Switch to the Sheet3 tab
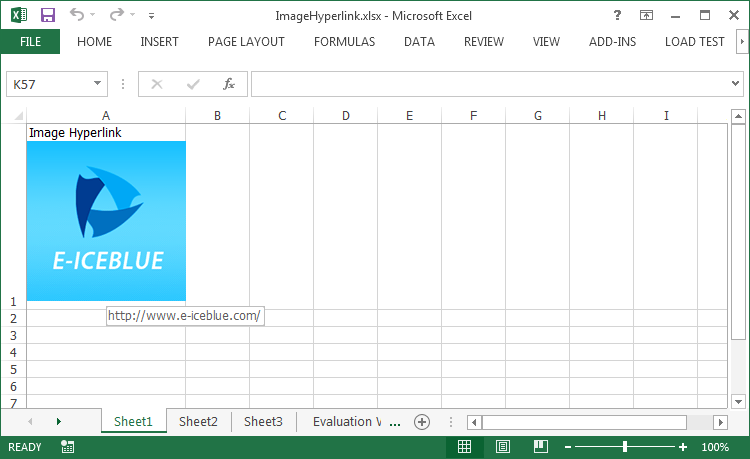 (x=263, y=421)
